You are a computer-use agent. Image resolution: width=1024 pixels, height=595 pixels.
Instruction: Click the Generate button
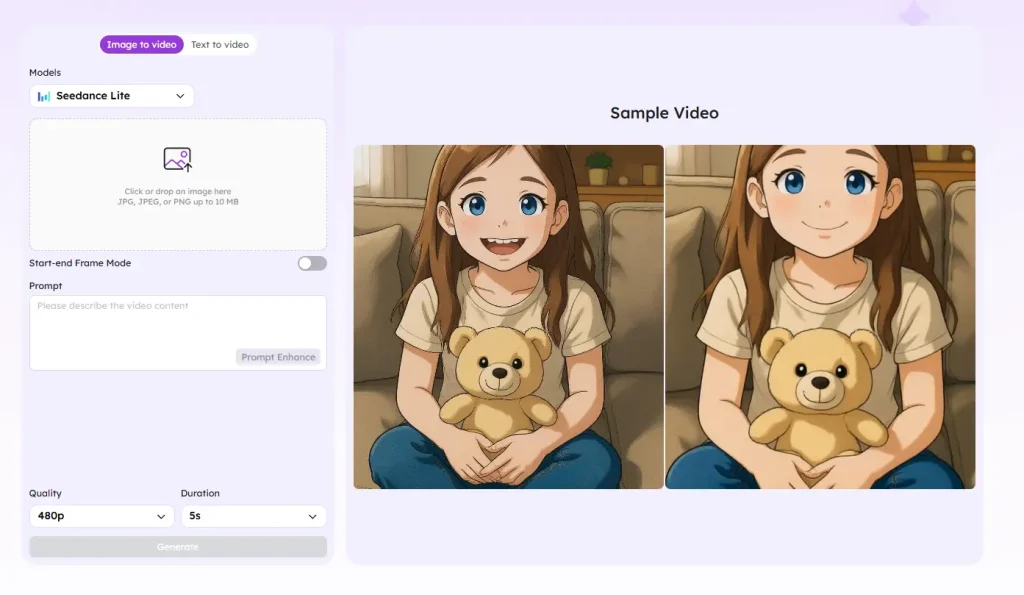[177, 547]
